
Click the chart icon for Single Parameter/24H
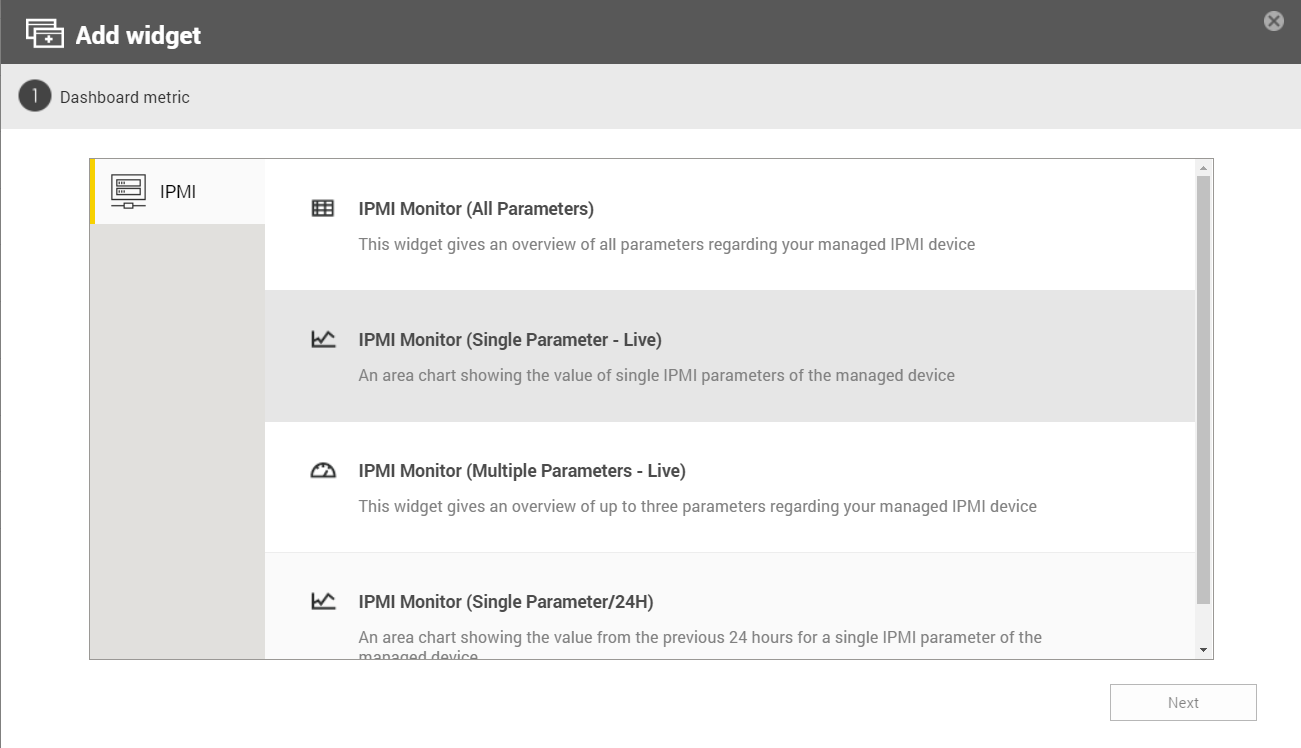click(x=323, y=601)
